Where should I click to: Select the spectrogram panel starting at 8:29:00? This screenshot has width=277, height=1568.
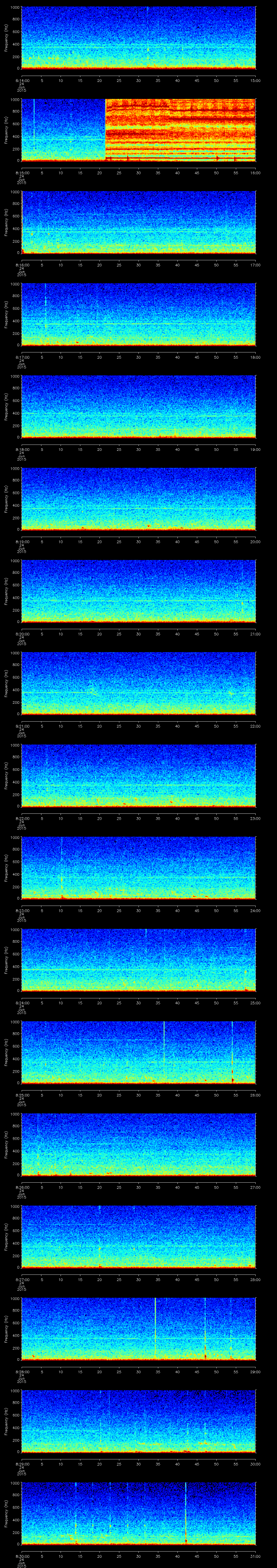[x=138, y=1421]
